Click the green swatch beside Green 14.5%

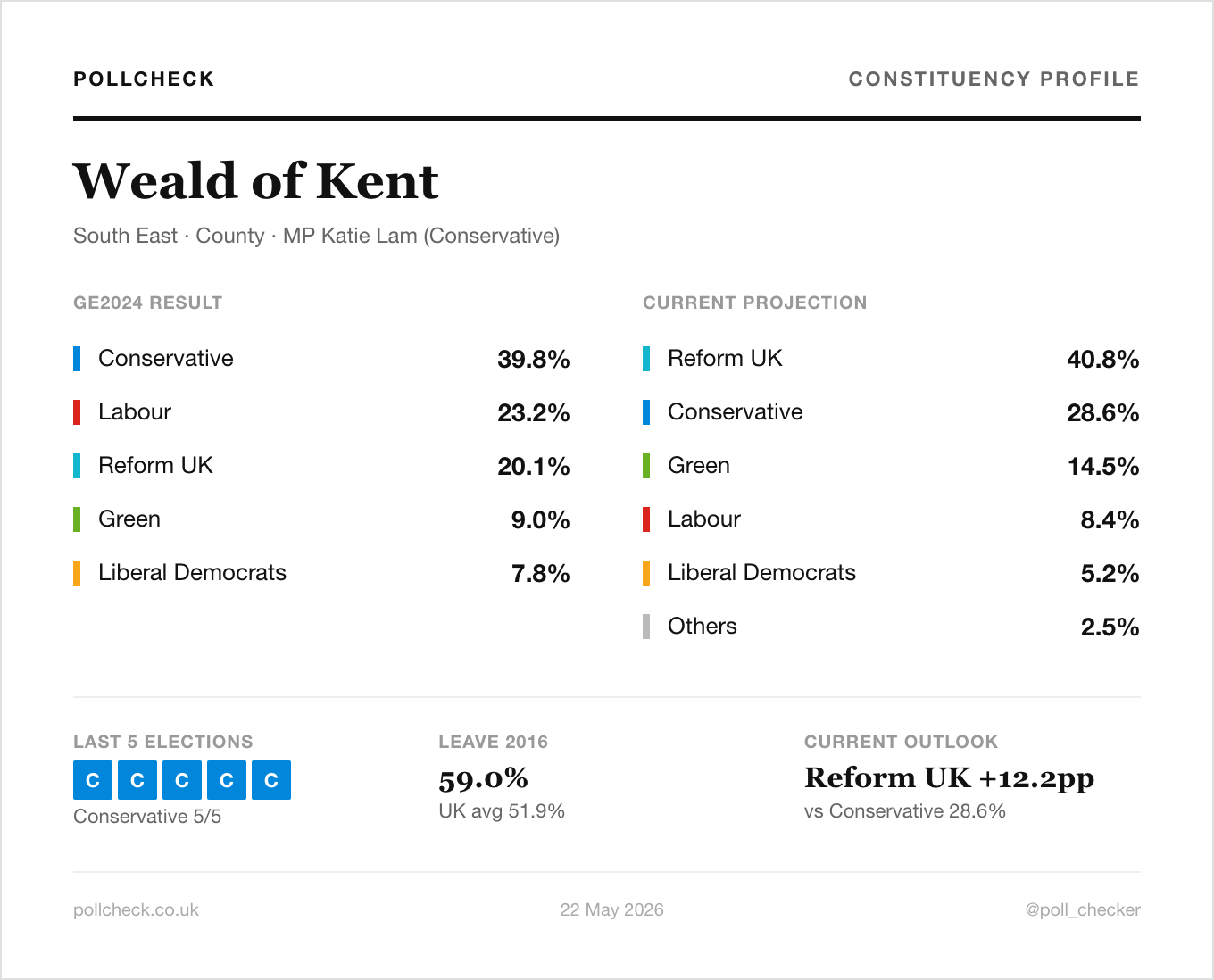coord(646,466)
